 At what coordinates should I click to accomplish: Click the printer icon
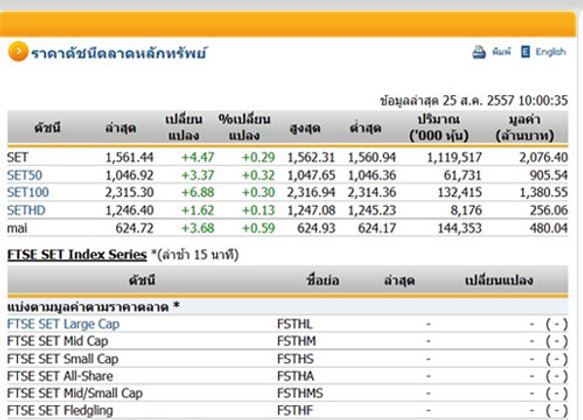(x=479, y=52)
